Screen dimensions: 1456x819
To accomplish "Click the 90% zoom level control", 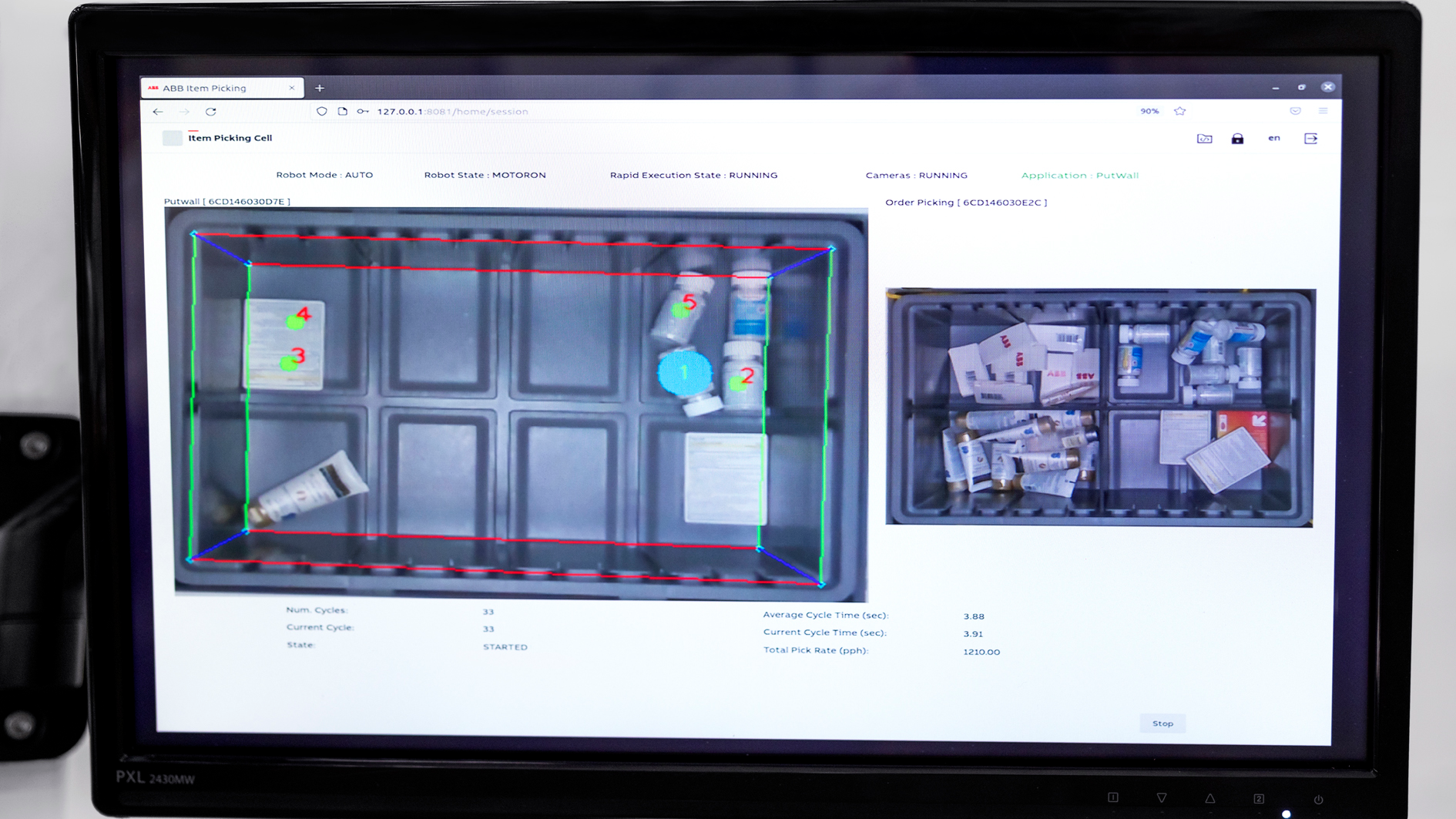I will (1149, 111).
